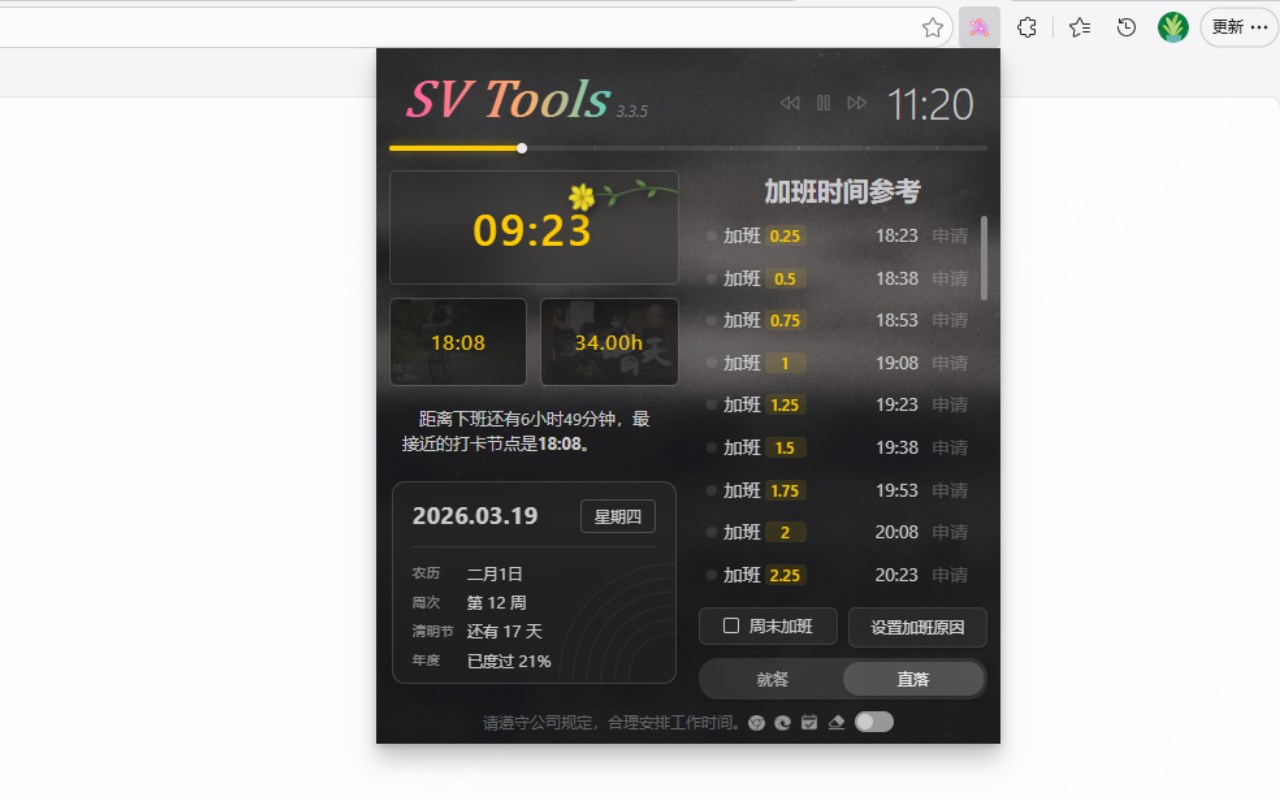Image resolution: width=1280 pixels, height=800 pixels.
Task: Click the 19:23 overtime end time
Action: pos(897,405)
